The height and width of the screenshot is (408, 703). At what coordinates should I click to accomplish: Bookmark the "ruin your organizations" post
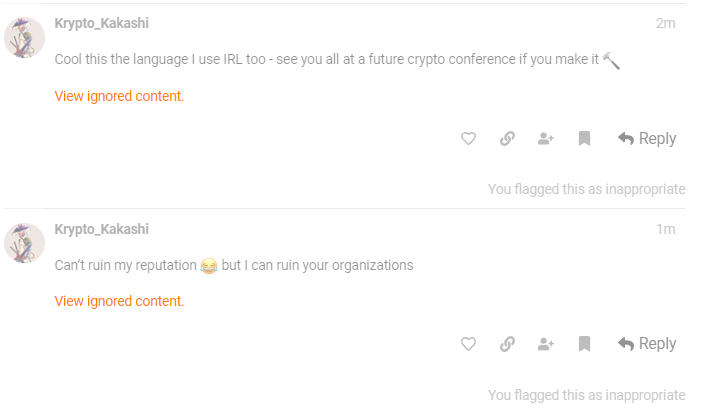coord(584,344)
